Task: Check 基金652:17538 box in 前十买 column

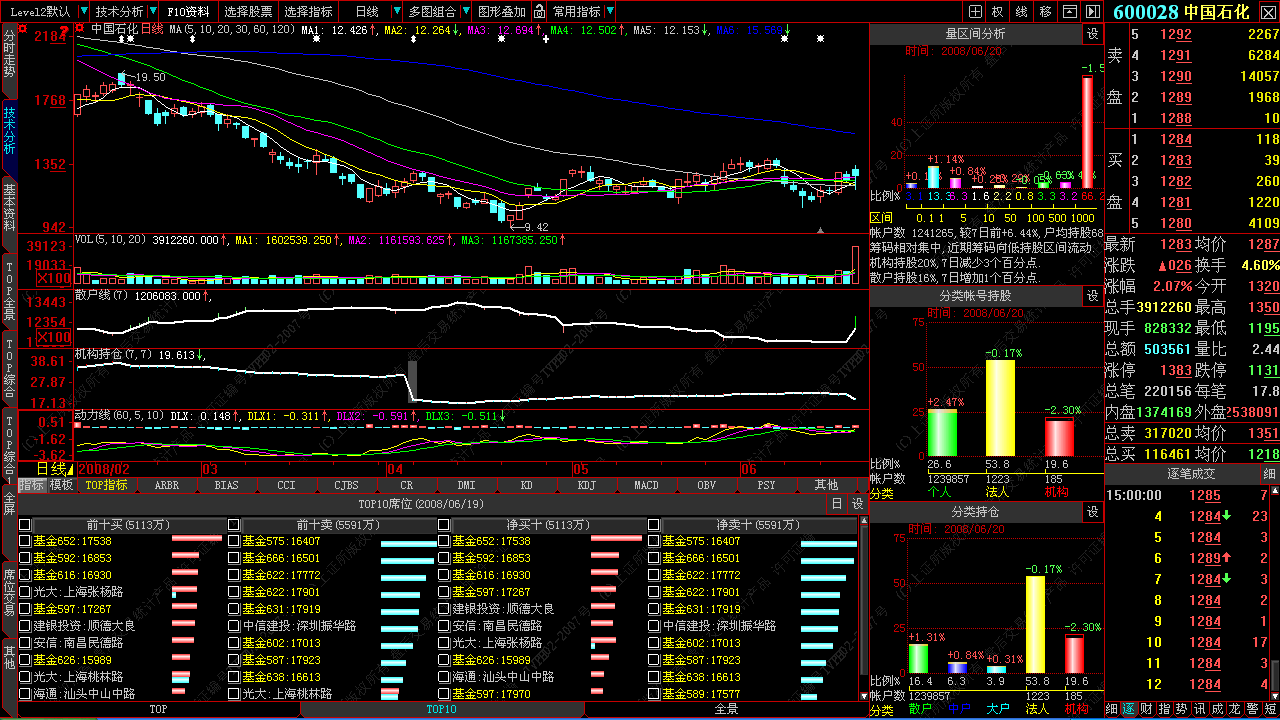Action: 25,541
